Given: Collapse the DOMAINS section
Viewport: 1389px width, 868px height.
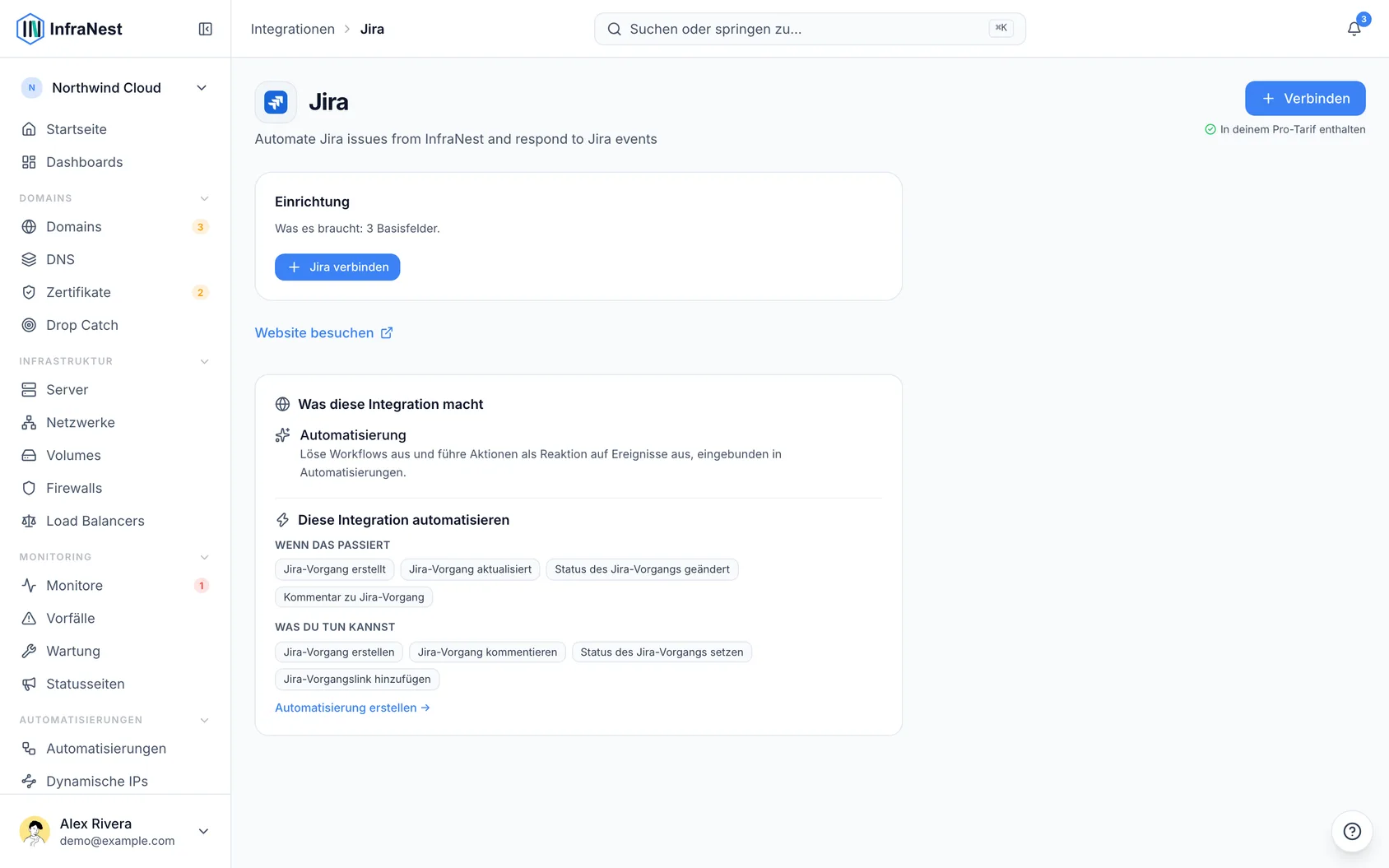Looking at the screenshot, I should coord(205,198).
